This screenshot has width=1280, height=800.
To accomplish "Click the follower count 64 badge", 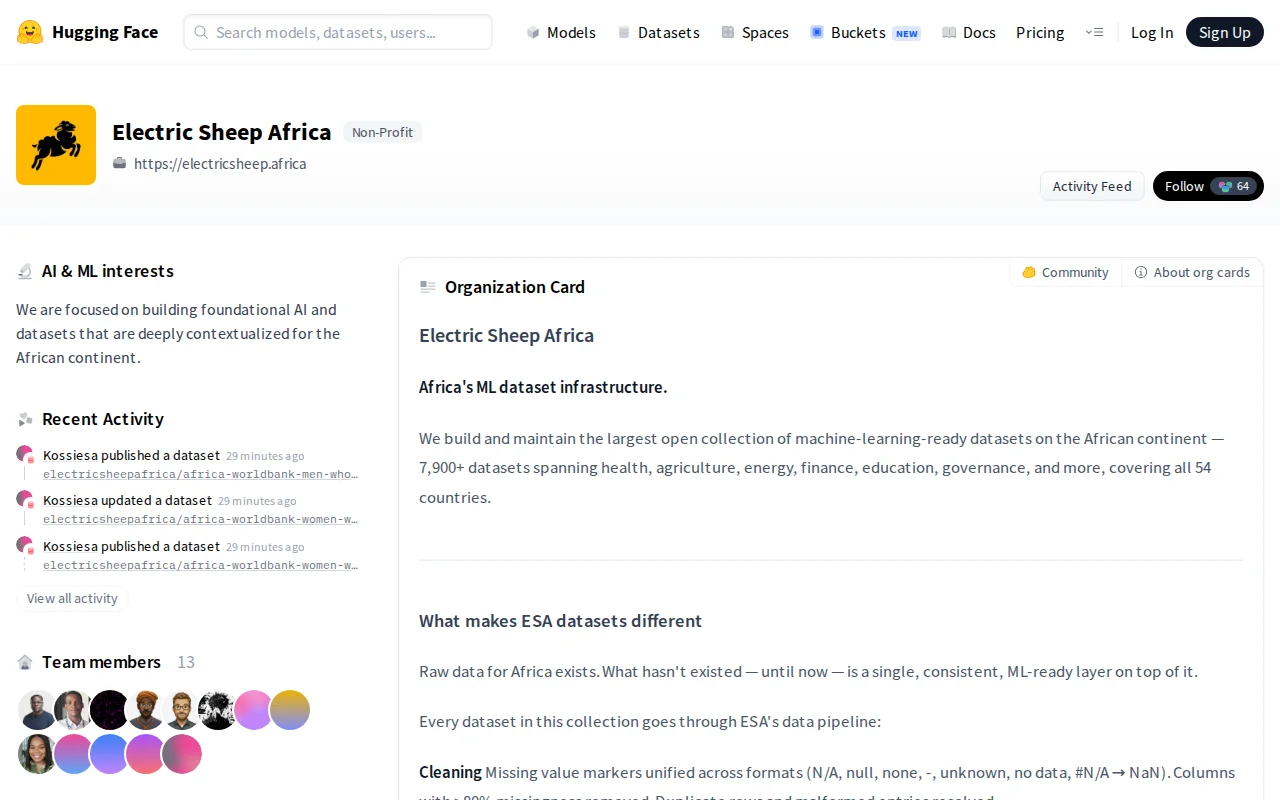I will tap(1234, 186).
